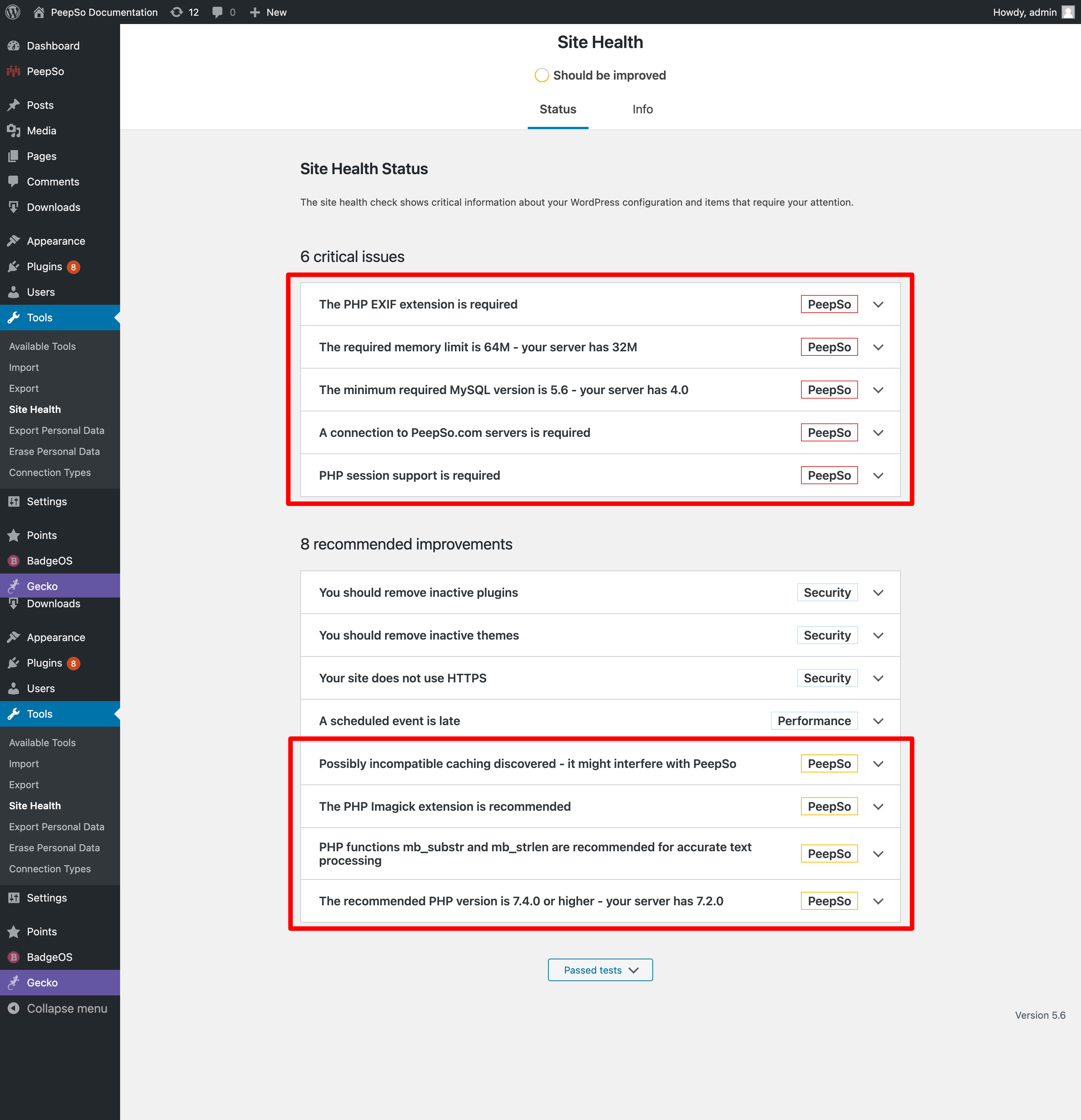Click the '8 recommended improvements' heading
This screenshot has height=1120, width=1081.
tap(406, 544)
